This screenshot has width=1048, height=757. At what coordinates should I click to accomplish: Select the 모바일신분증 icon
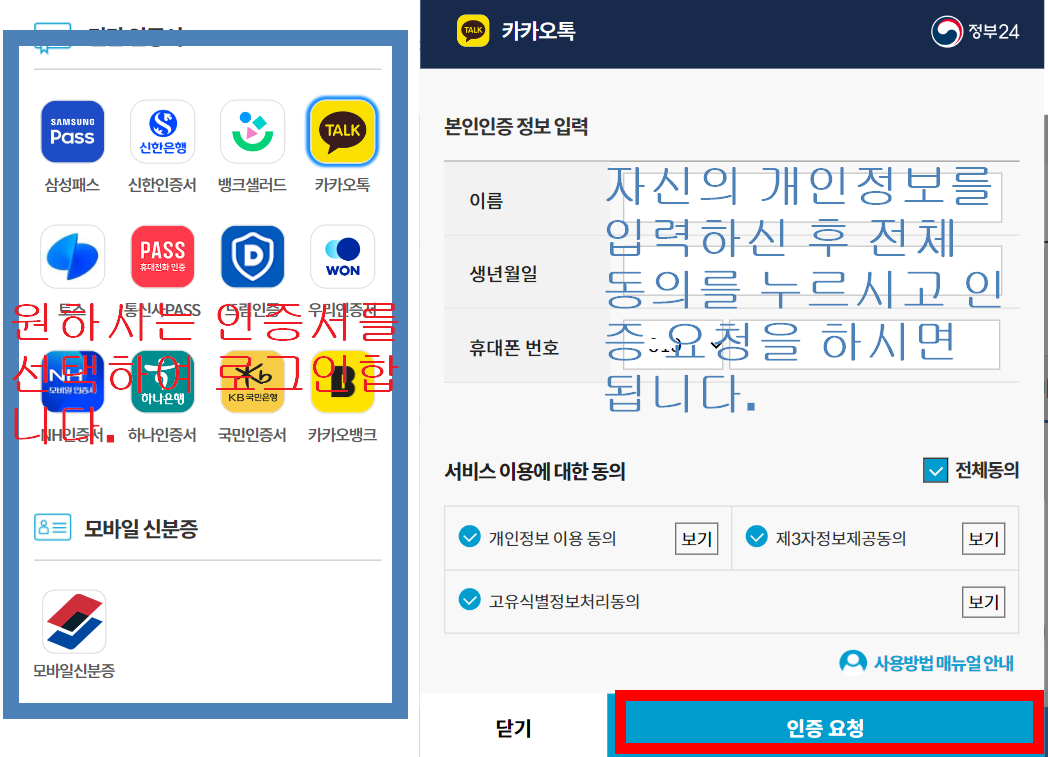[x=72, y=620]
